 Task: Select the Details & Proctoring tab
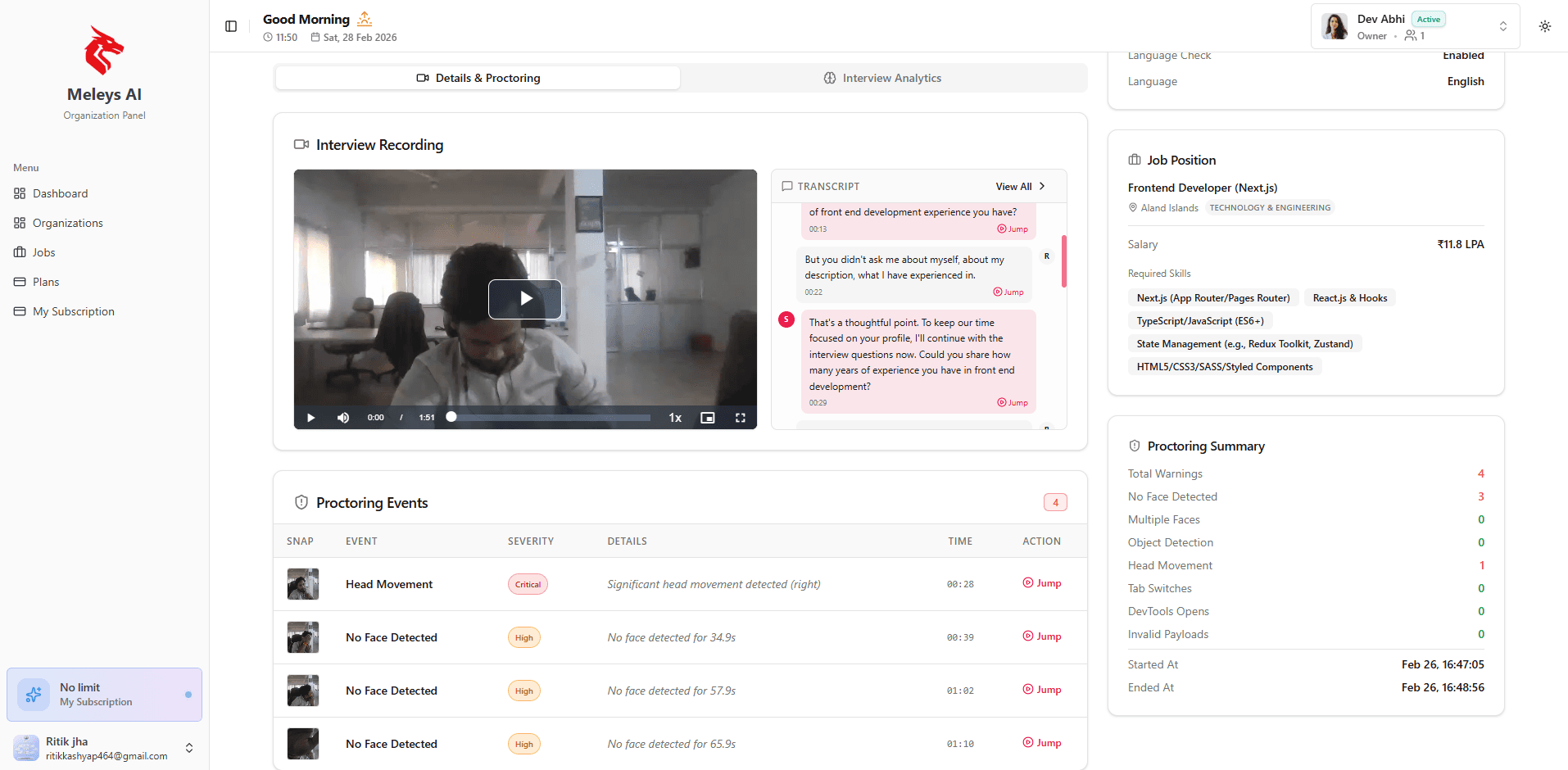click(x=478, y=78)
